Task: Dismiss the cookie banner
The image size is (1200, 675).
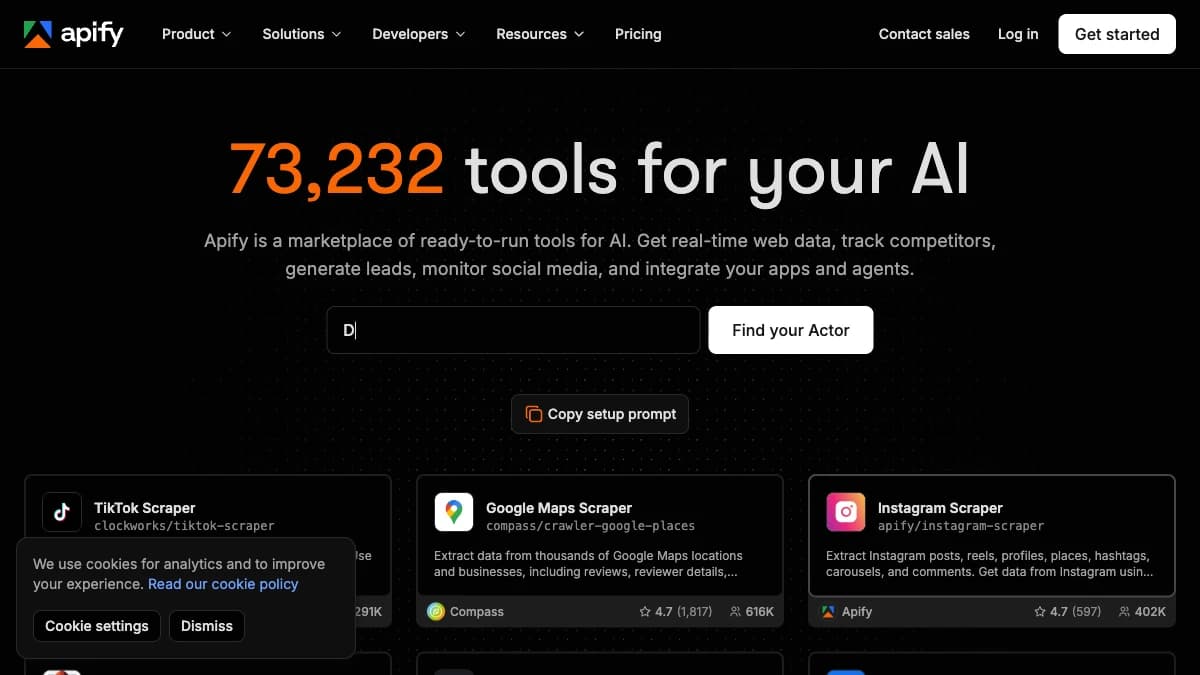Action: coord(207,626)
